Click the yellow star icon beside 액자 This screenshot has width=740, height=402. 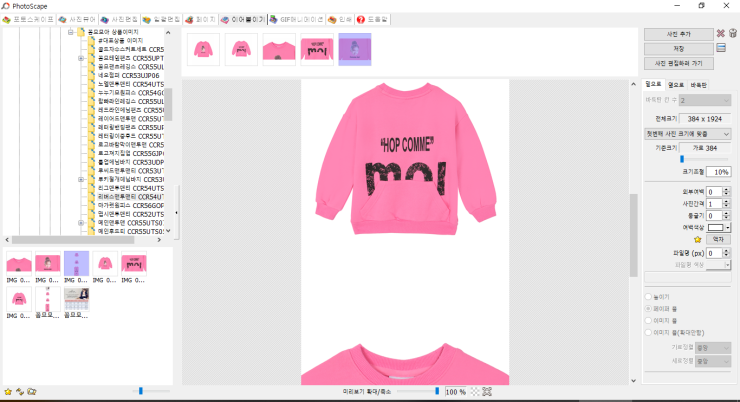698,240
